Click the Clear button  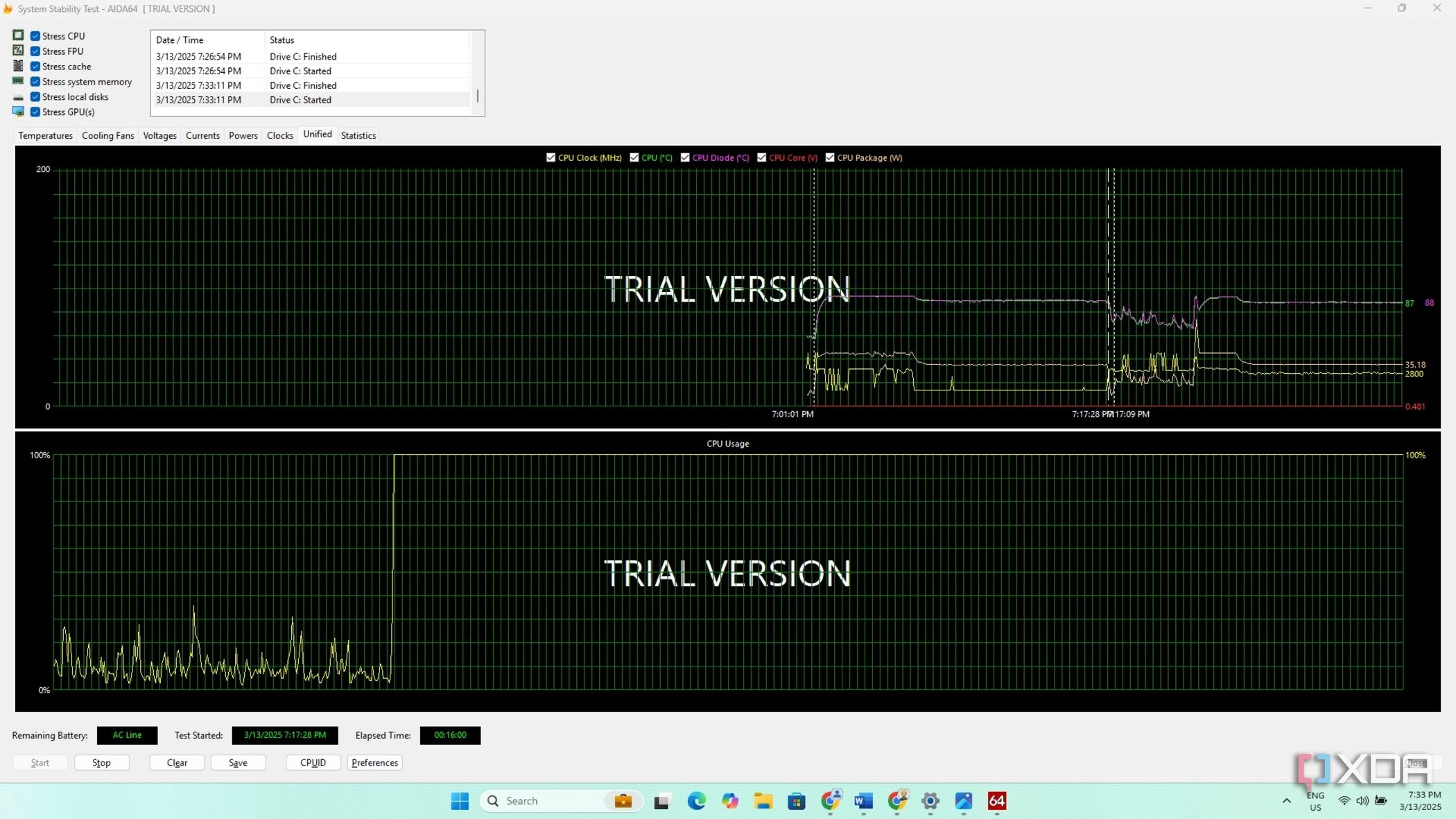pos(177,763)
